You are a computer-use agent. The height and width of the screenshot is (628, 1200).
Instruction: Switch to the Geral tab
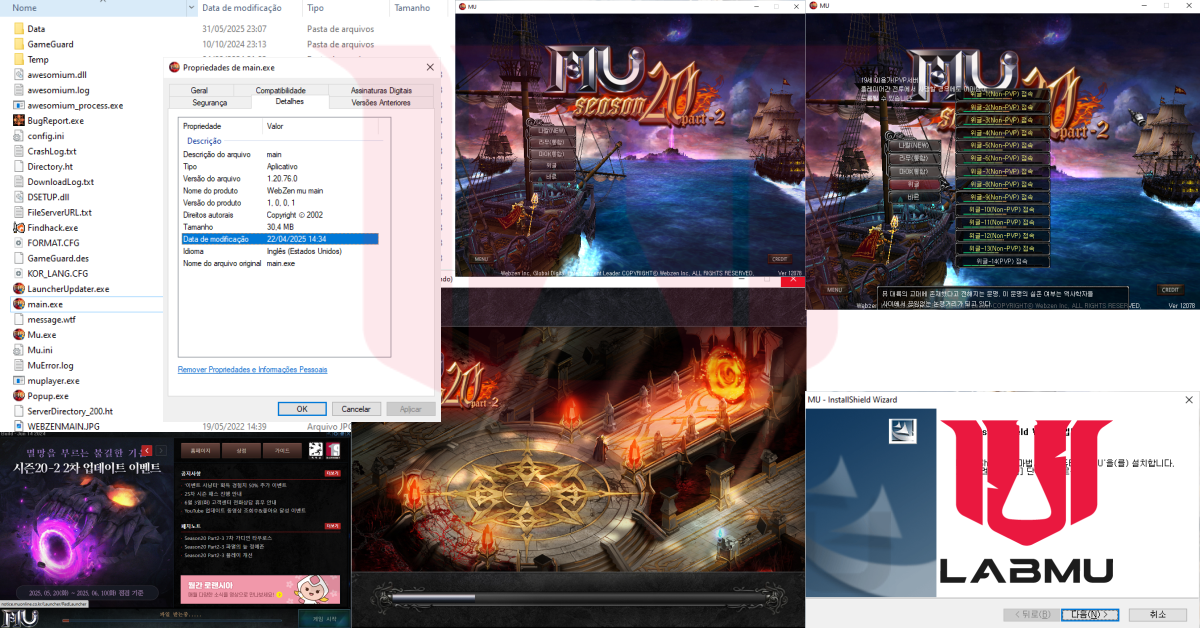200,91
